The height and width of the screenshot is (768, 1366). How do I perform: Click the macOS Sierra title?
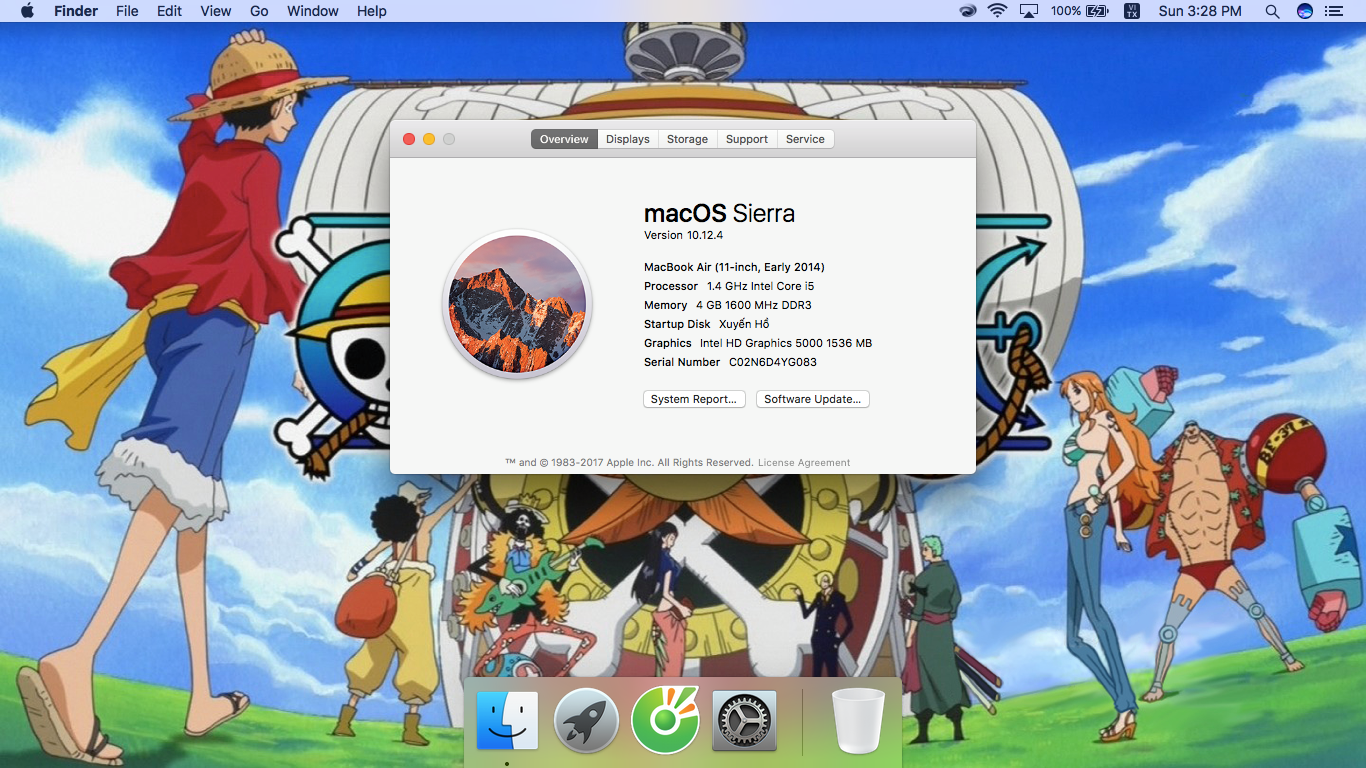tap(720, 213)
